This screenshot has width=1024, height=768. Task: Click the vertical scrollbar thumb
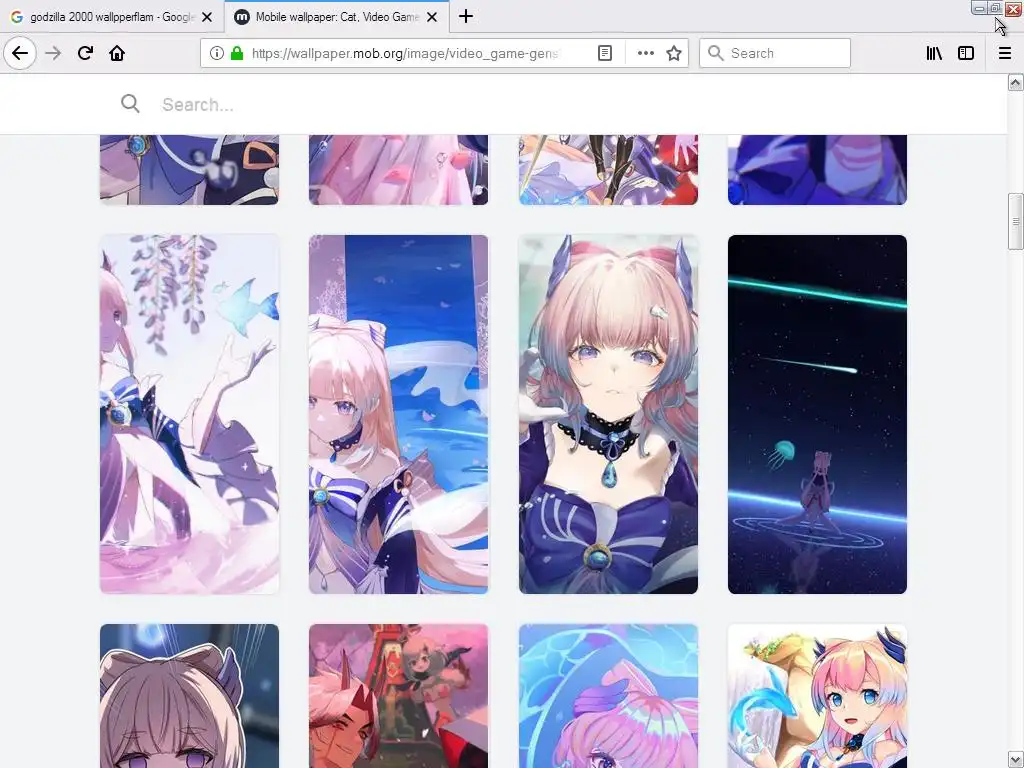click(1015, 221)
